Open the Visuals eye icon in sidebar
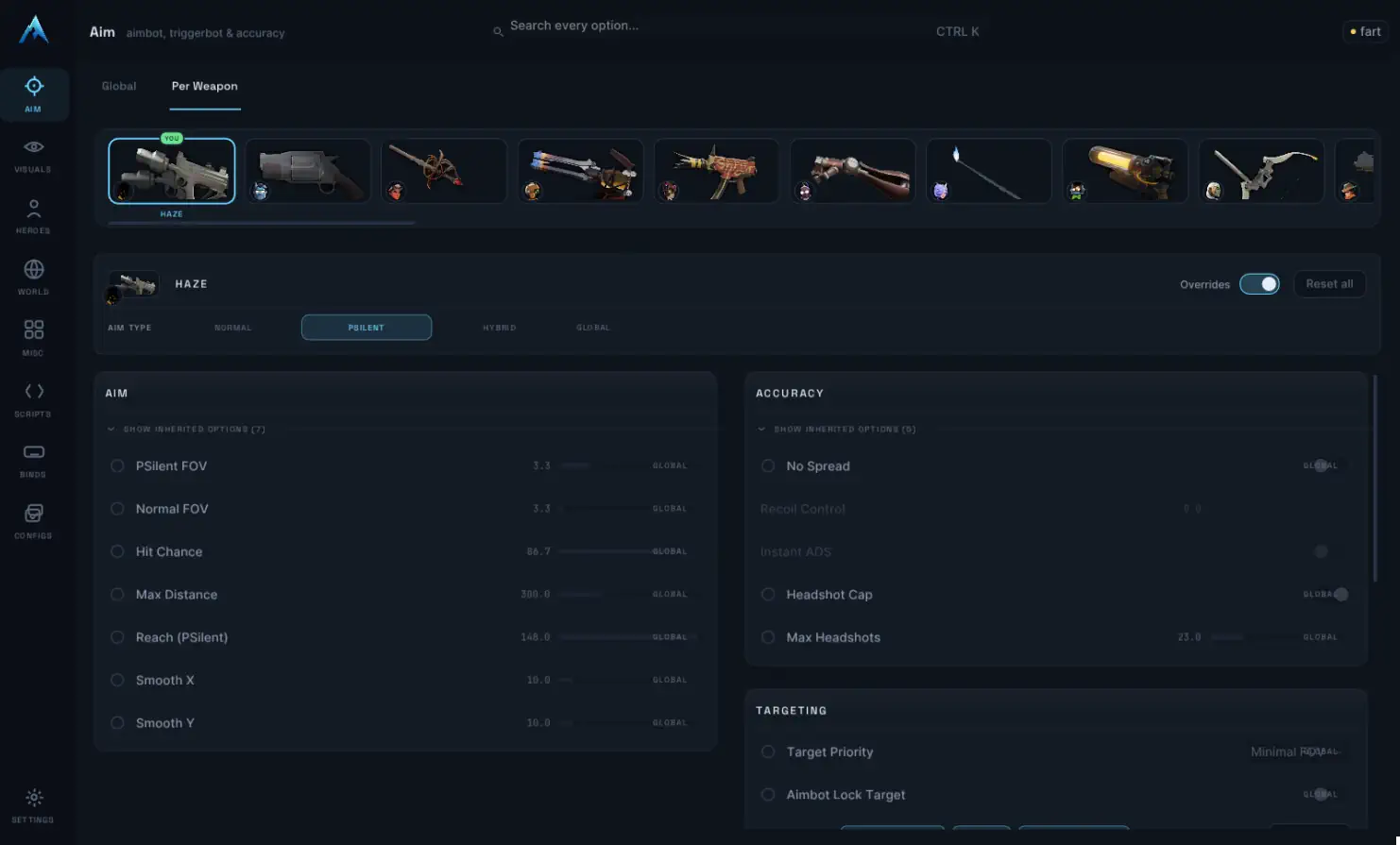The height and width of the screenshot is (845, 1400). tap(34, 147)
